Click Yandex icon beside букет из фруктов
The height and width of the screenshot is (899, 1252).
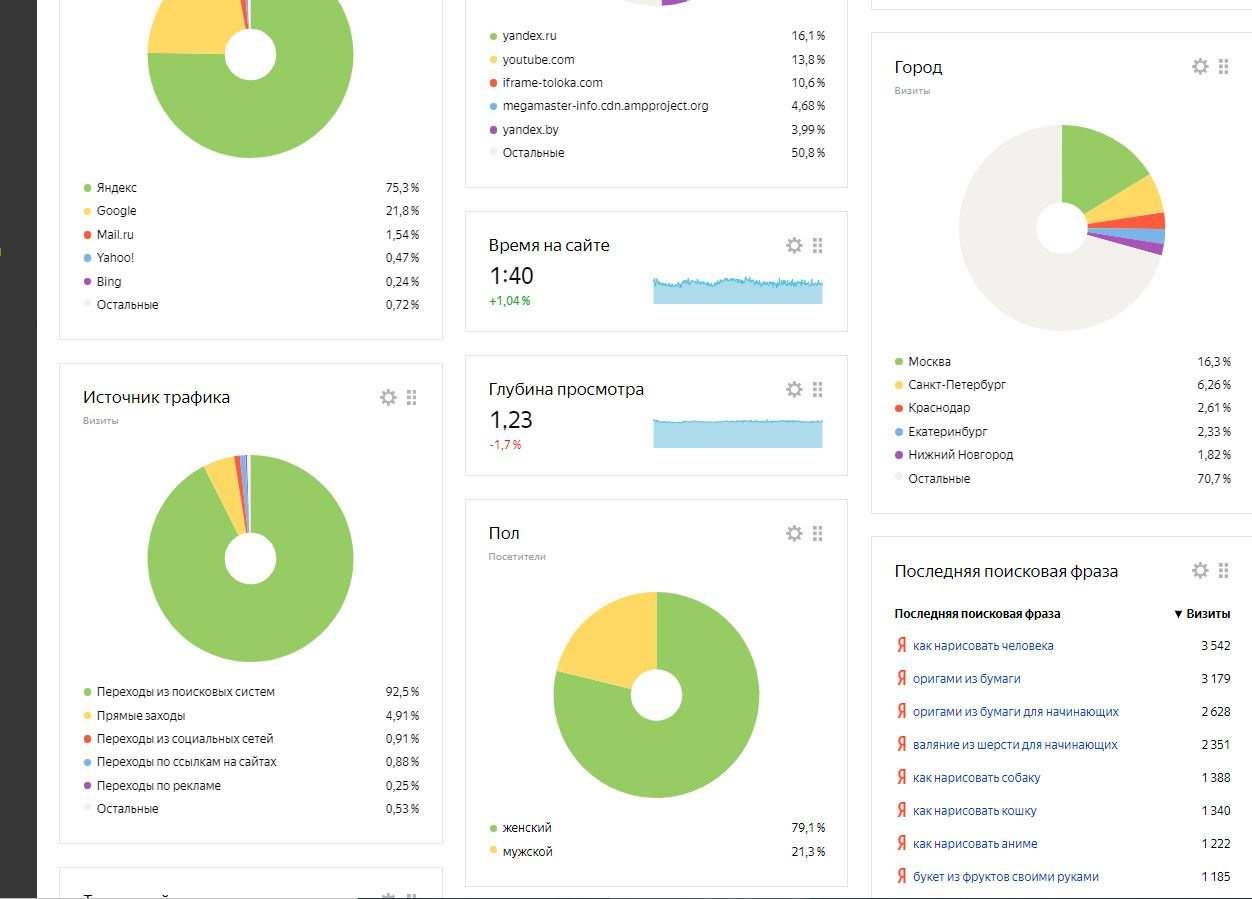[901, 876]
